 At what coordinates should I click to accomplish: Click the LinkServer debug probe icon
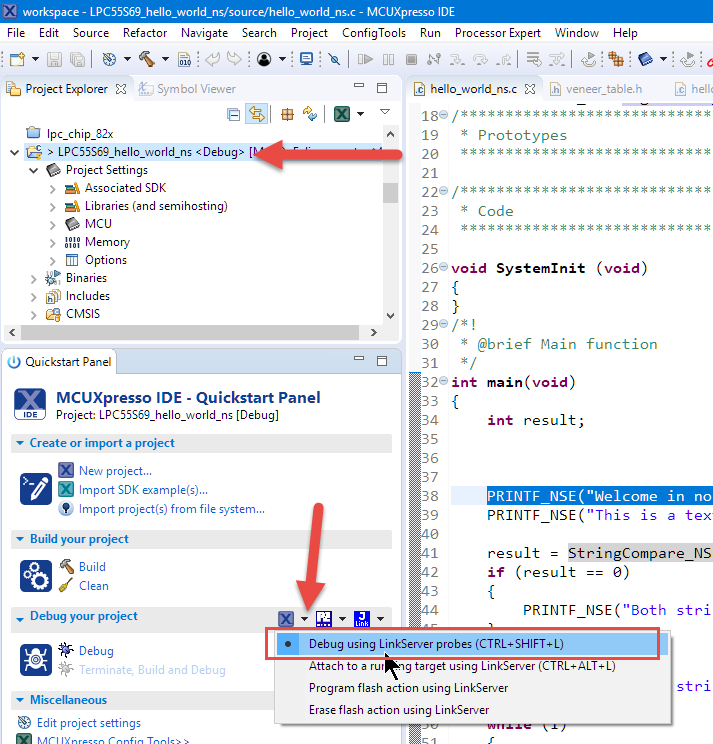click(287, 619)
